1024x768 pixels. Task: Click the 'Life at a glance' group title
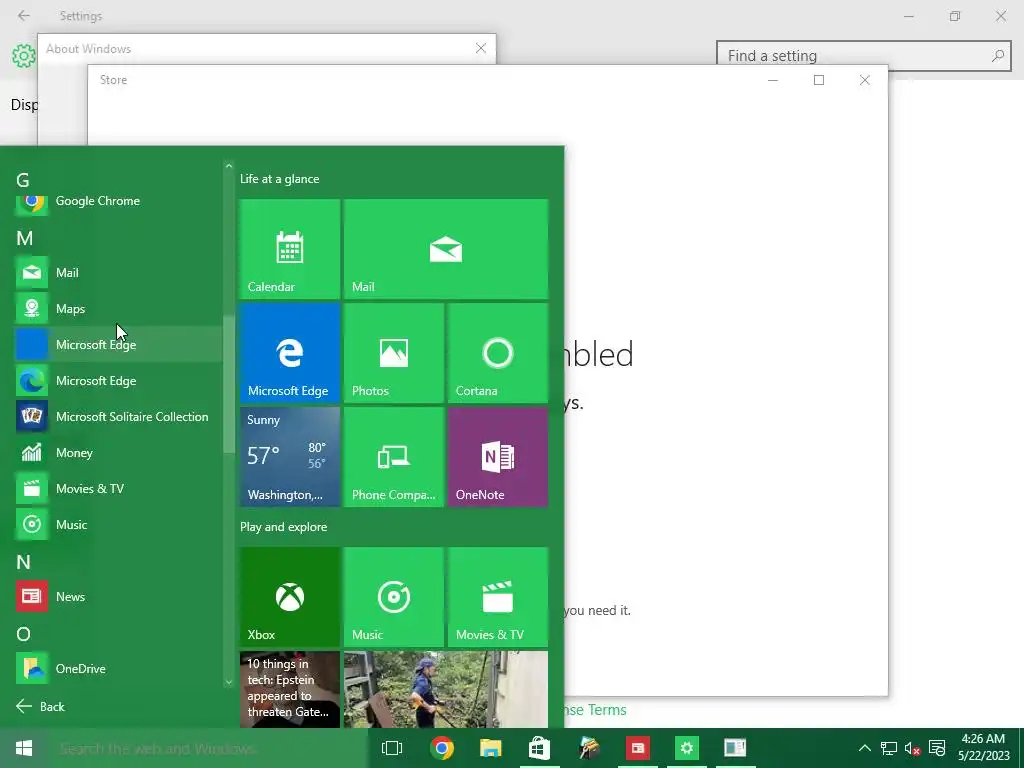point(280,179)
